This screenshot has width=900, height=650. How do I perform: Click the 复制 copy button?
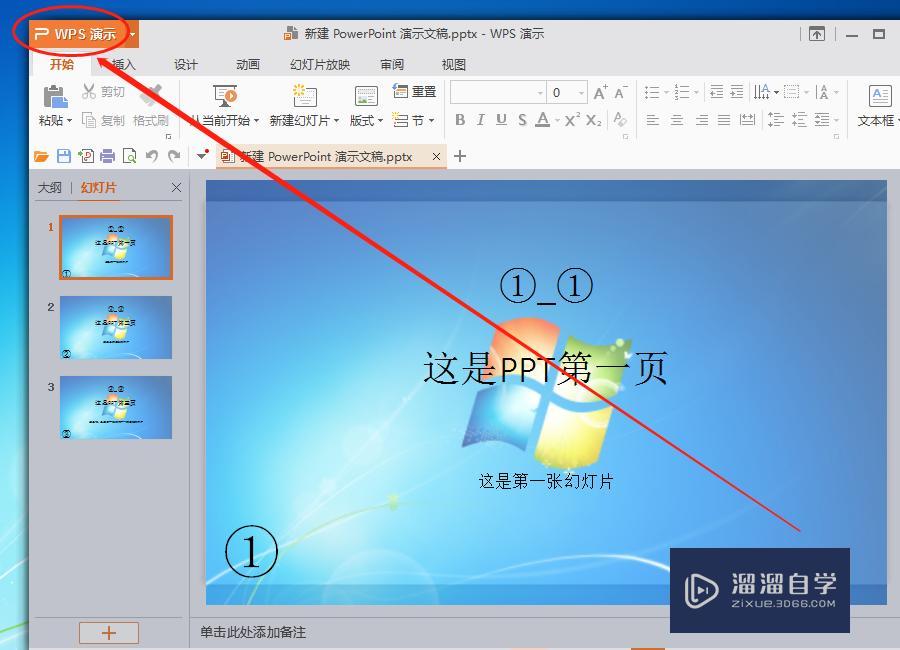click(103, 120)
